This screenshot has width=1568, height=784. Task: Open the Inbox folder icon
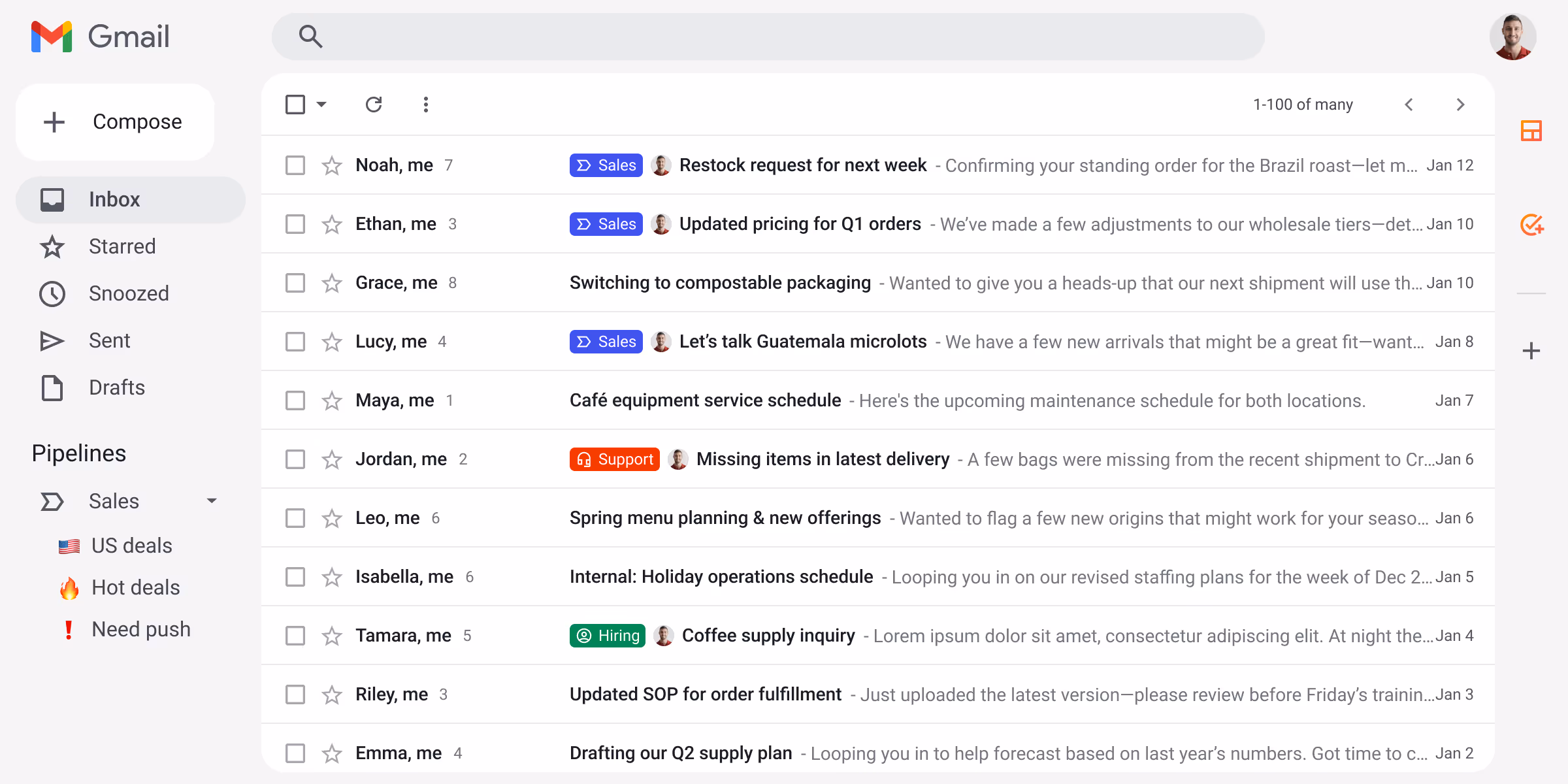point(52,199)
